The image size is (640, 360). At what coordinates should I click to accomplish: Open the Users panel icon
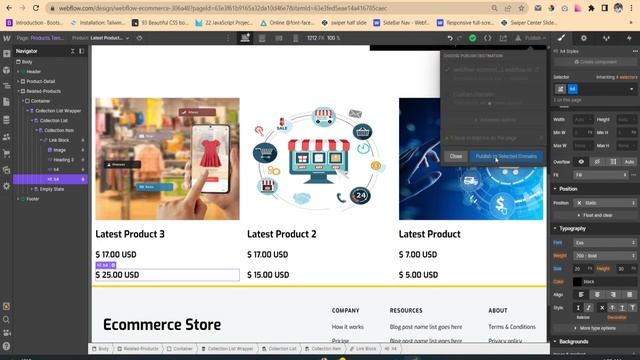(x=7, y=137)
